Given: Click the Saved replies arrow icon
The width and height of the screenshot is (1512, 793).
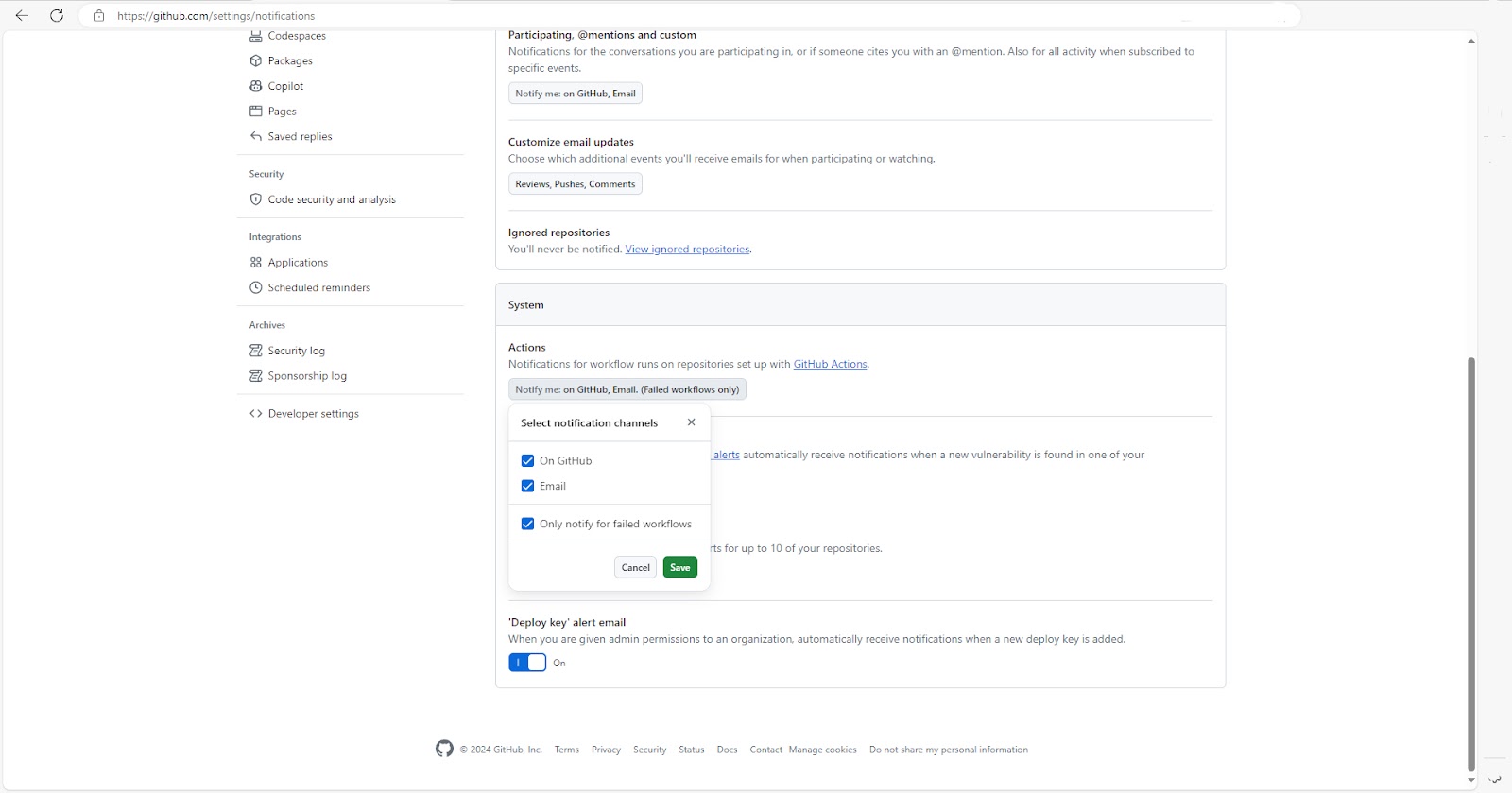Looking at the screenshot, I should pos(255,136).
